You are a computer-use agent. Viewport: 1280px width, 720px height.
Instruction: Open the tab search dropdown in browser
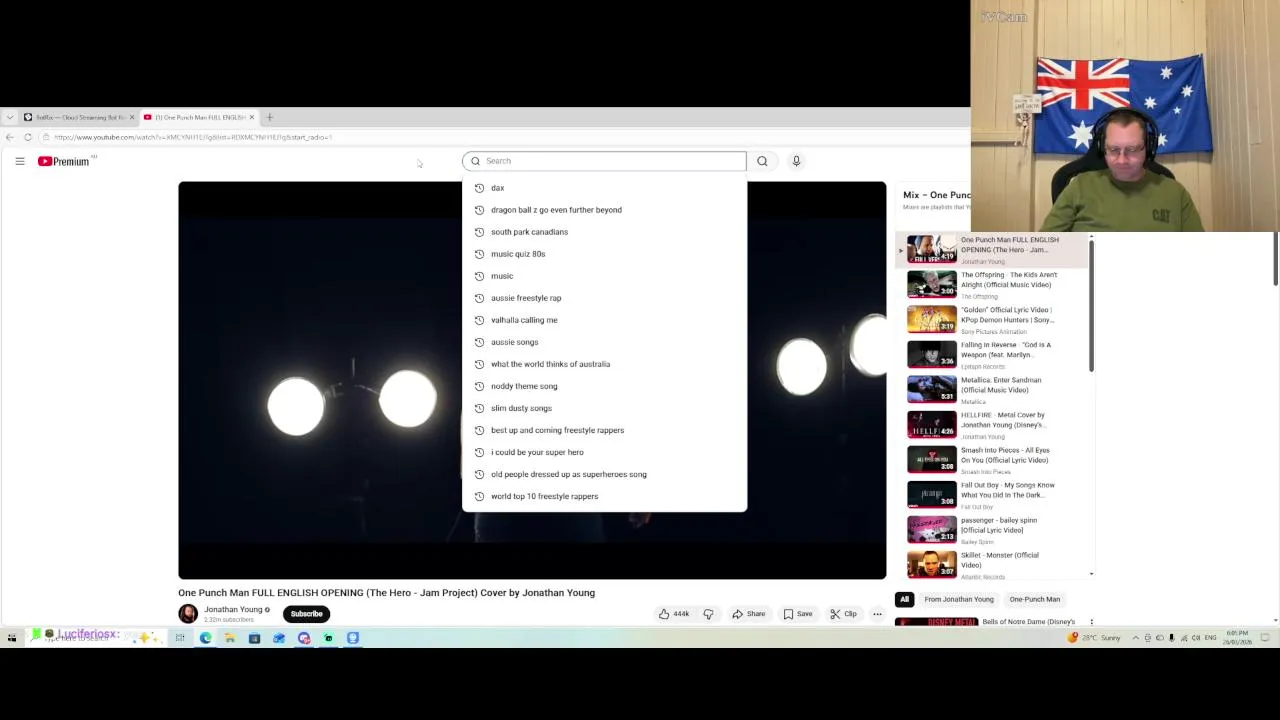[x=10, y=117]
